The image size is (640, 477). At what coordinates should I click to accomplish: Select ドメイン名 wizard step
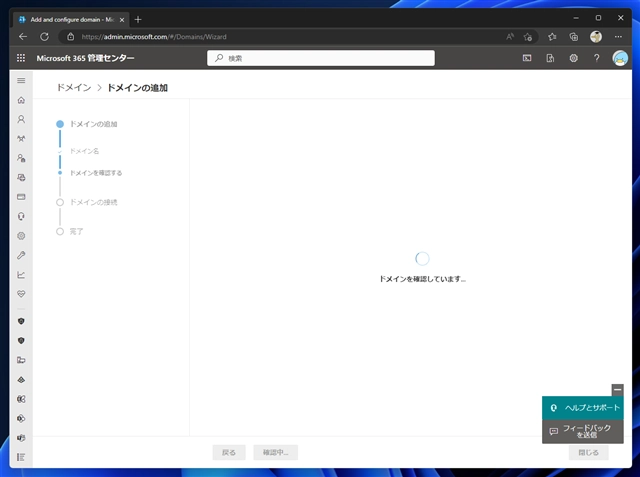point(84,151)
